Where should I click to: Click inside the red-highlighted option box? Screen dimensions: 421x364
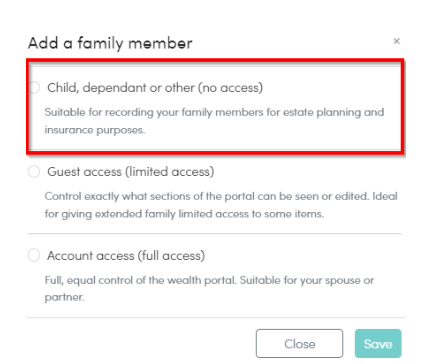pyautogui.click(x=215, y=107)
